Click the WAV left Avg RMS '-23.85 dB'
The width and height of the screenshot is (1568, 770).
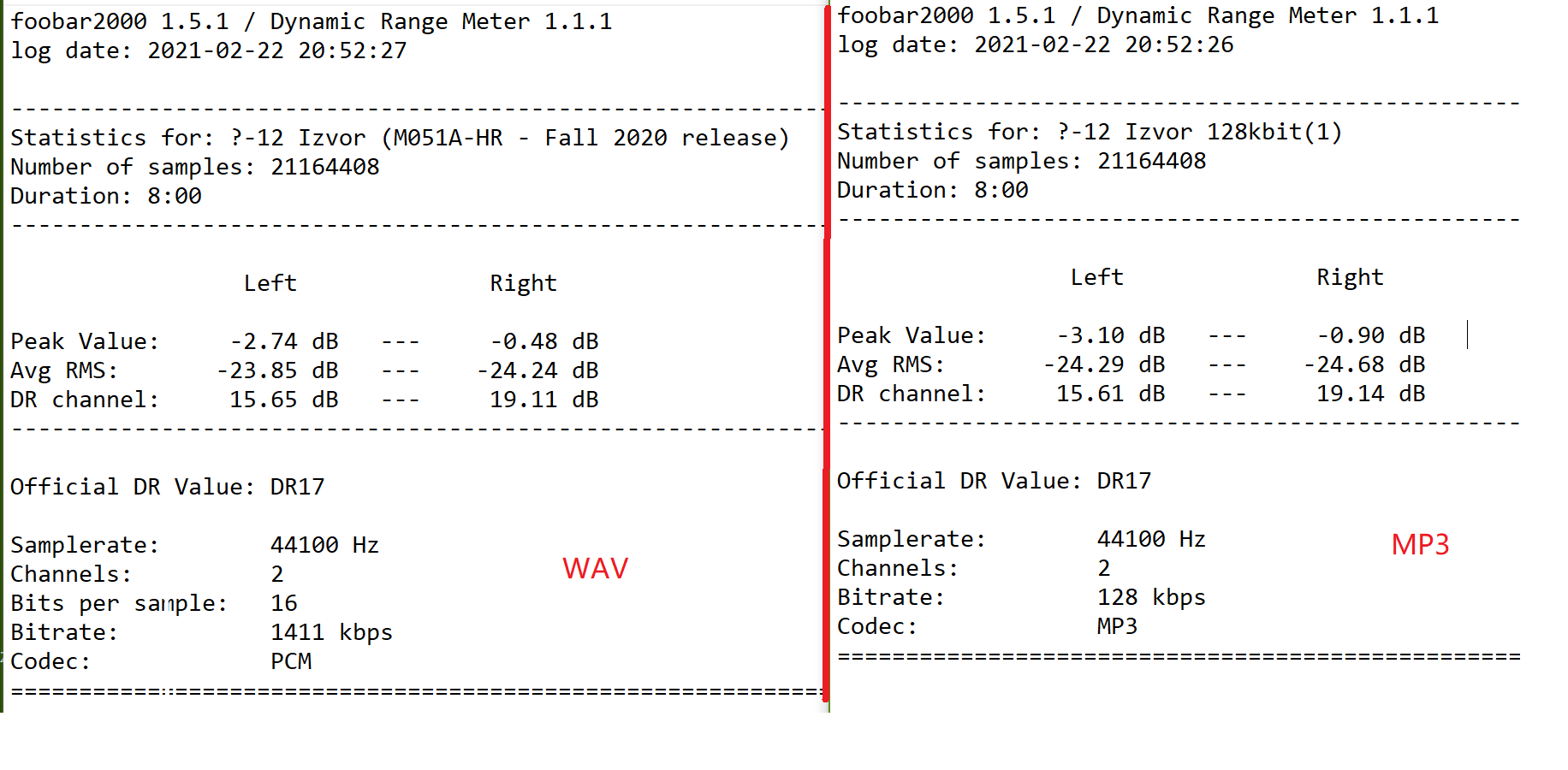[x=277, y=370]
